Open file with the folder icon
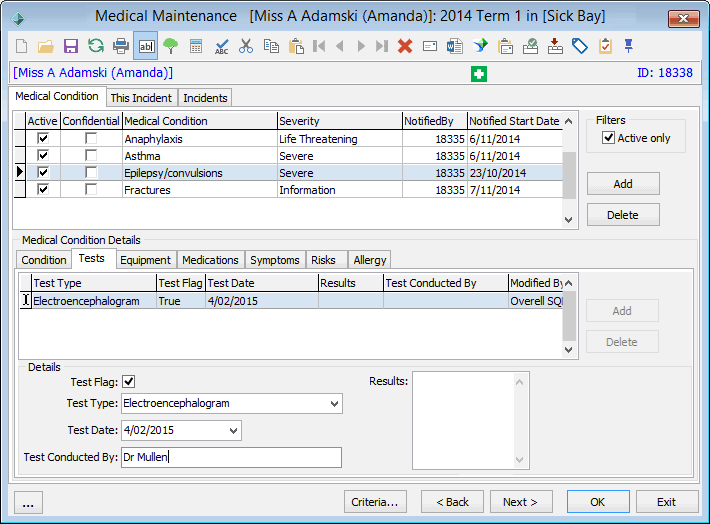The image size is (710, 524). (46, 46)
